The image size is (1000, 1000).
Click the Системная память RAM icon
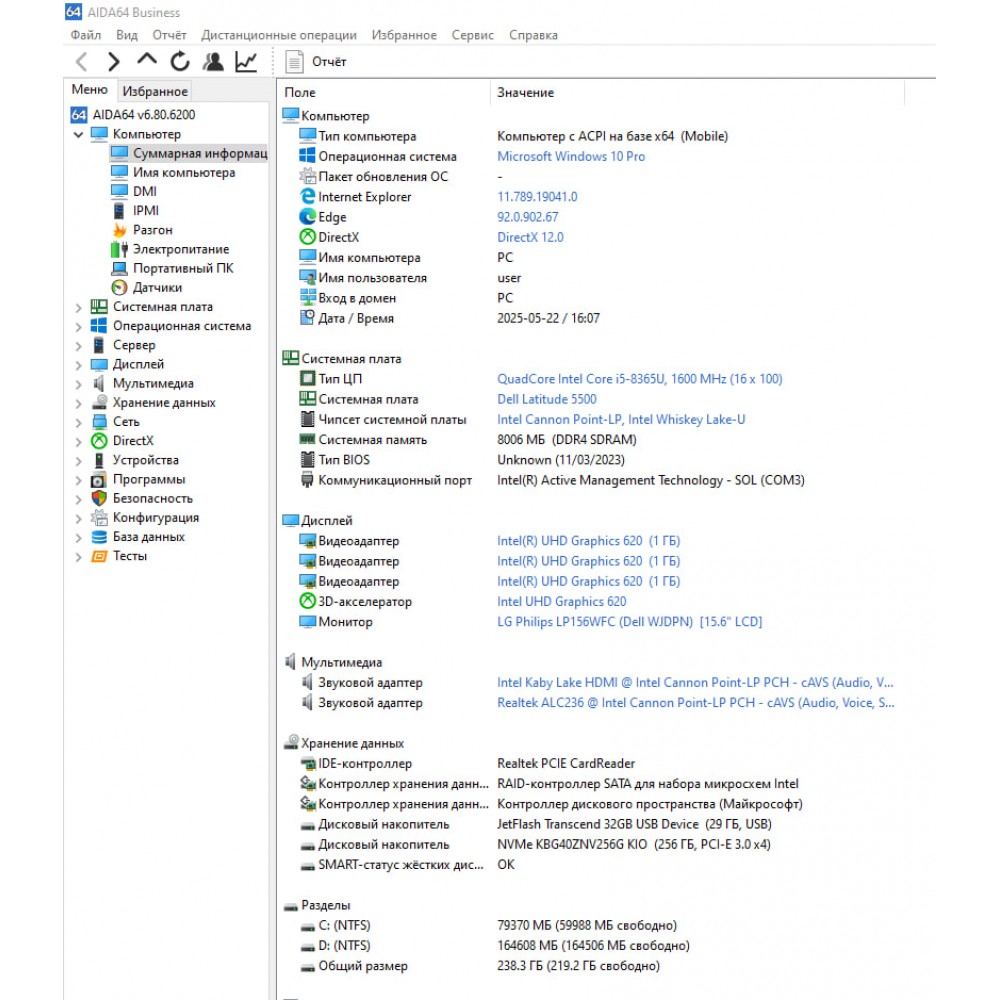[x=307, y=439]
